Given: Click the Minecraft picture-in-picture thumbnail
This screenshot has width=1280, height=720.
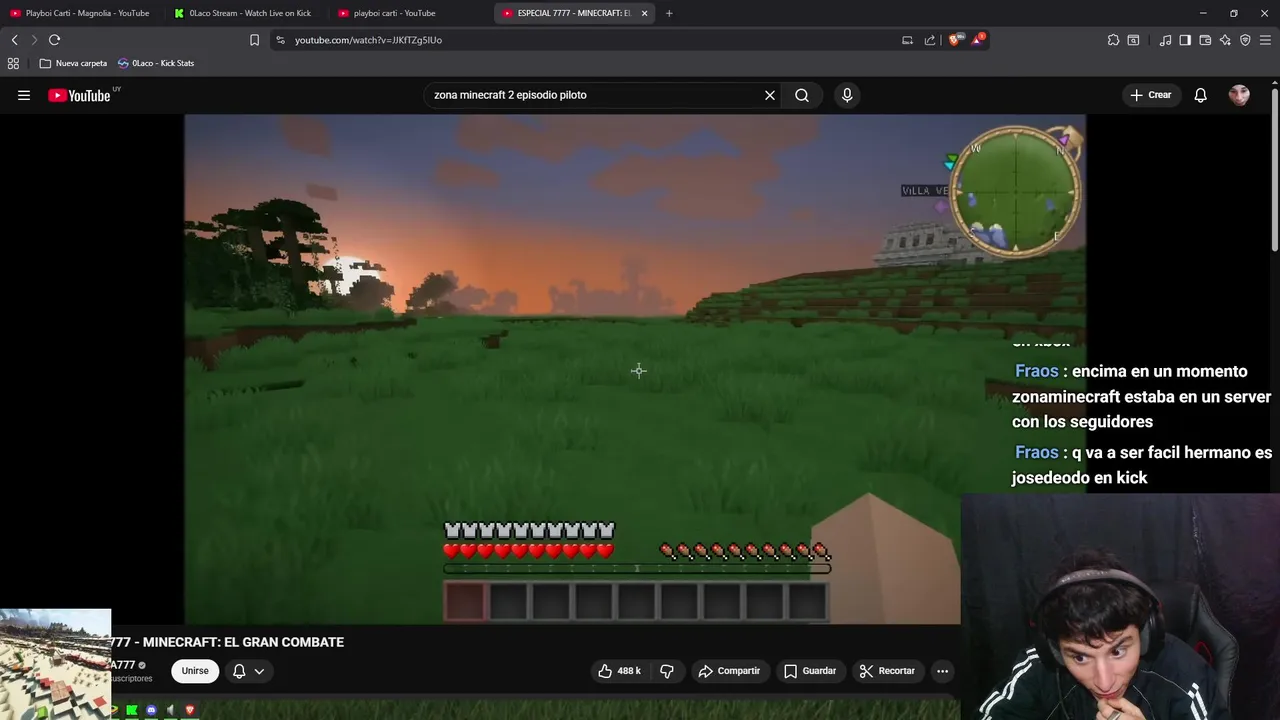Looking at the screenshot, I should pyautogui.click(x=55, y=664).
